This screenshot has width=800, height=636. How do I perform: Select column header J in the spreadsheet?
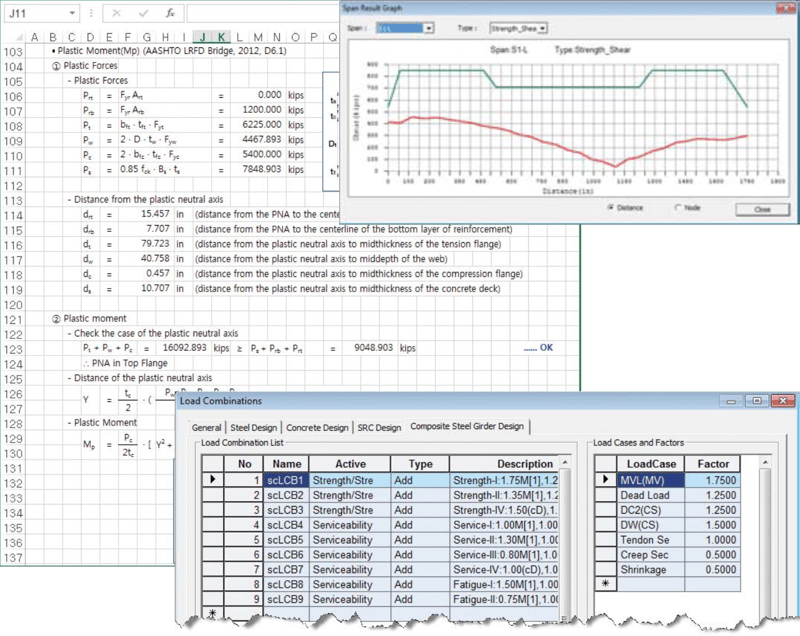(204, 38)
